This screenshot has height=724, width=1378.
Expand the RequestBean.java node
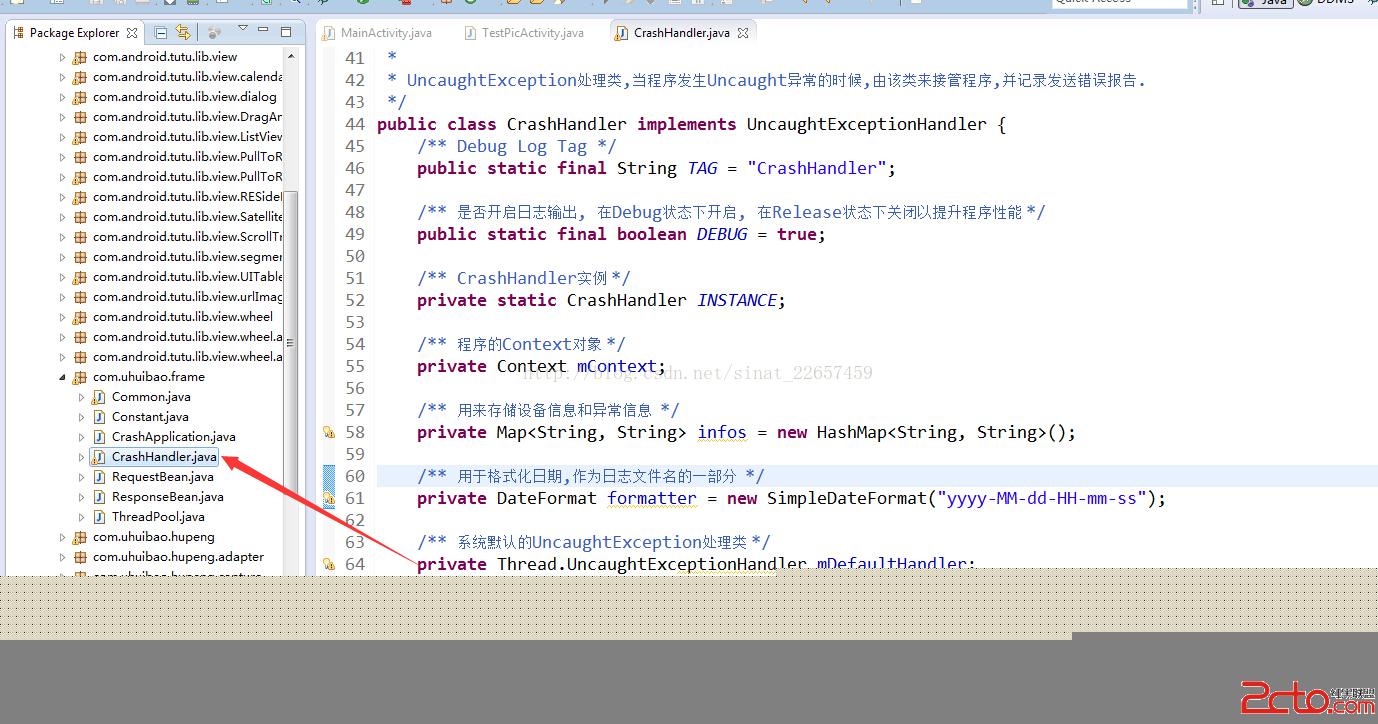coord(81,477)
